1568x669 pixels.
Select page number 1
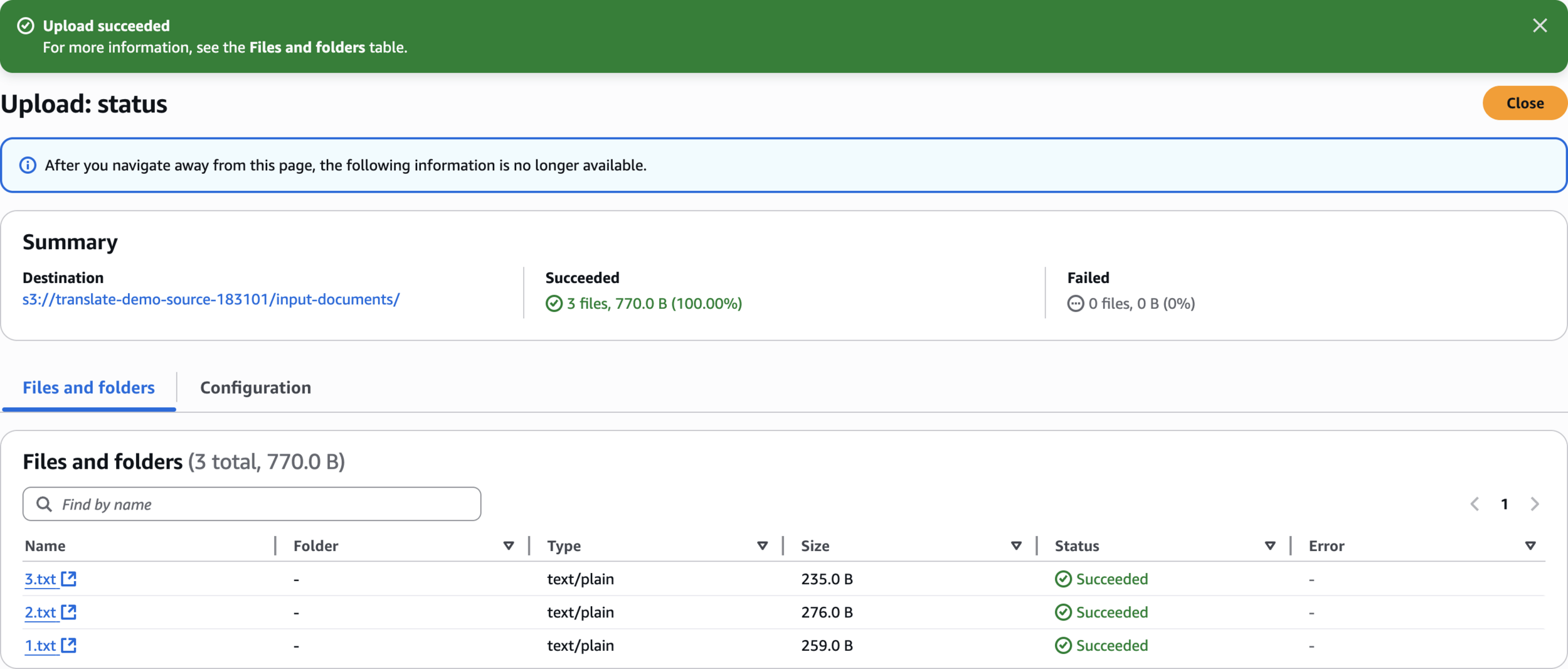(x=1504, y=504)
